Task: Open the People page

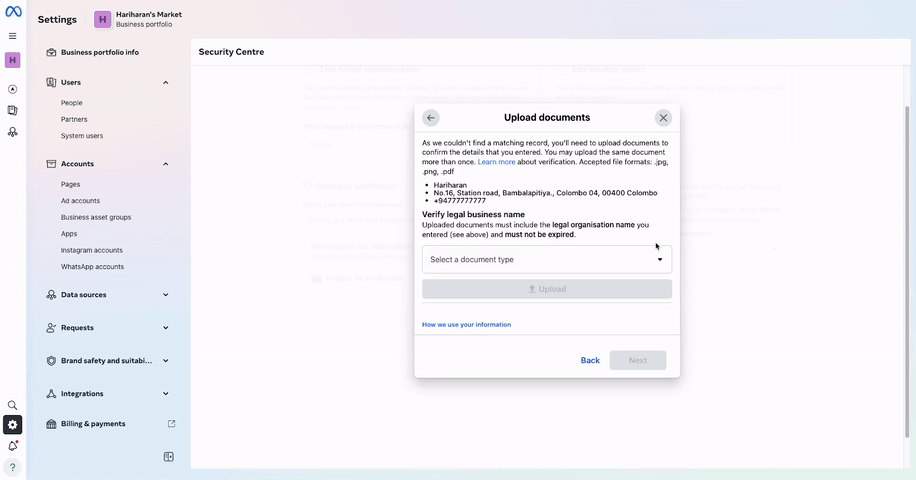Action: [x=71, y=103]
